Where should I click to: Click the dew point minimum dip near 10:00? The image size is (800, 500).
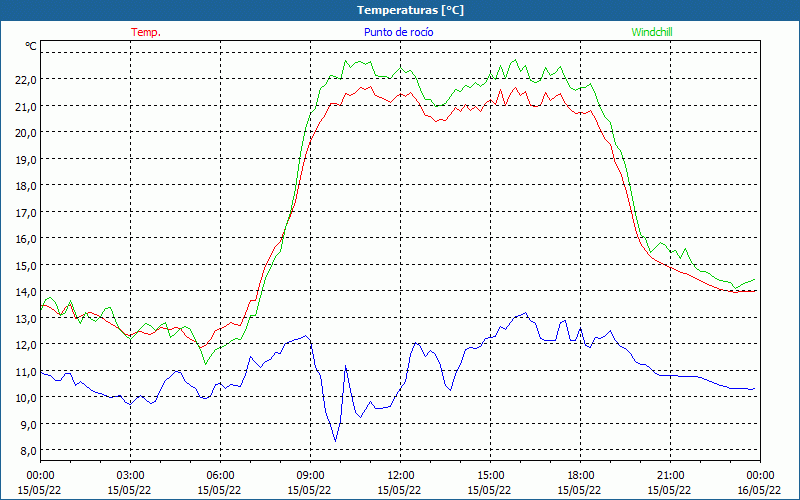click(335, 440)
